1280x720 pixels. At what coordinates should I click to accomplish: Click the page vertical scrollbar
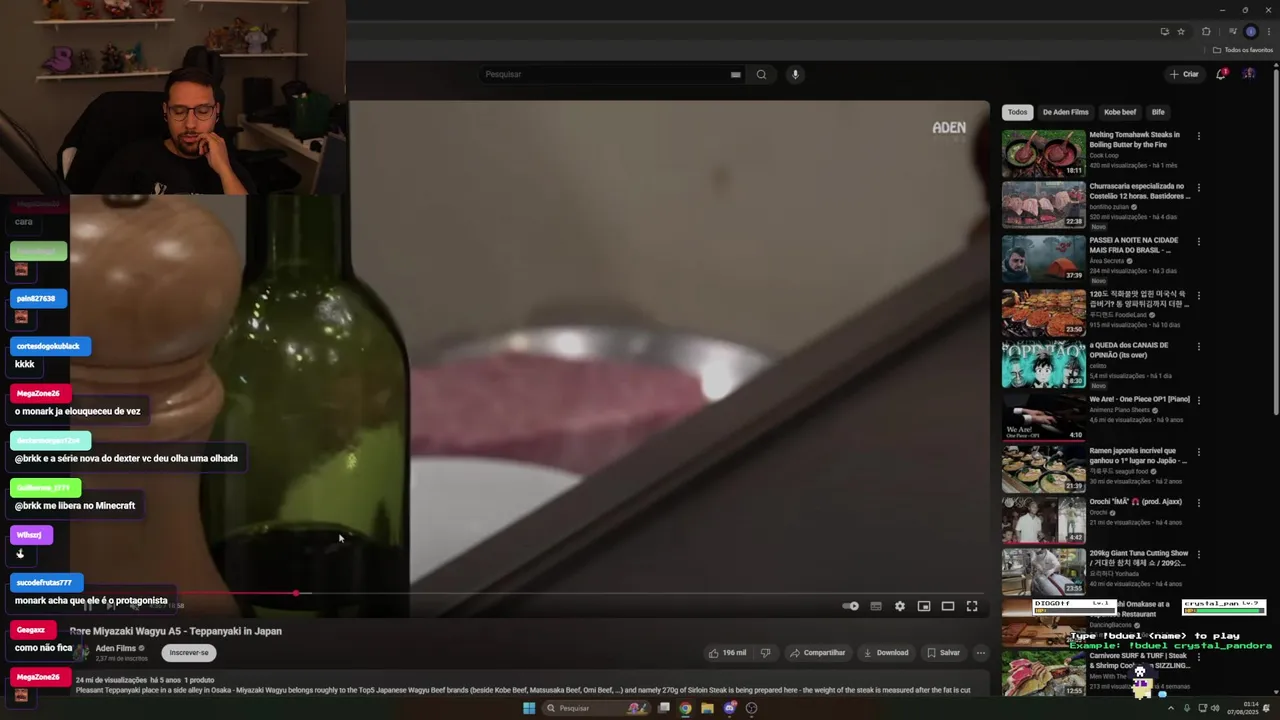coord(1276,240)
